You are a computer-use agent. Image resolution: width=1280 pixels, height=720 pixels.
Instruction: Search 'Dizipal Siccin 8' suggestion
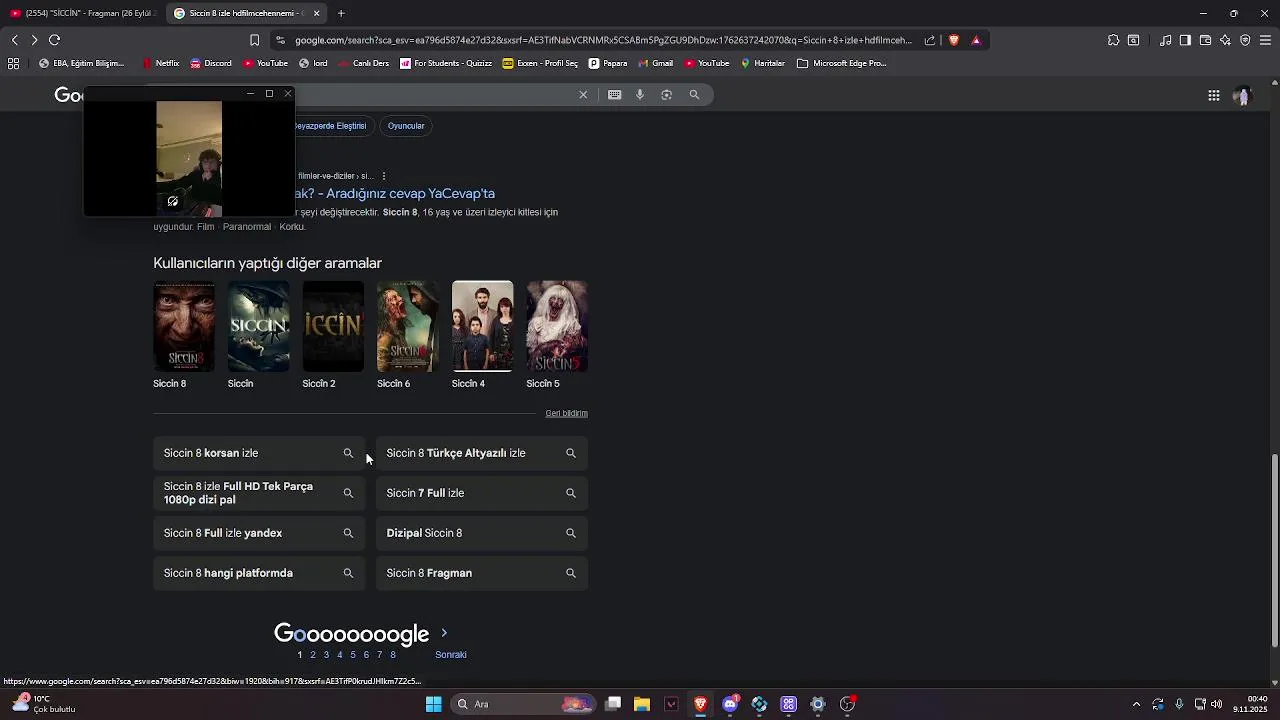481,533
